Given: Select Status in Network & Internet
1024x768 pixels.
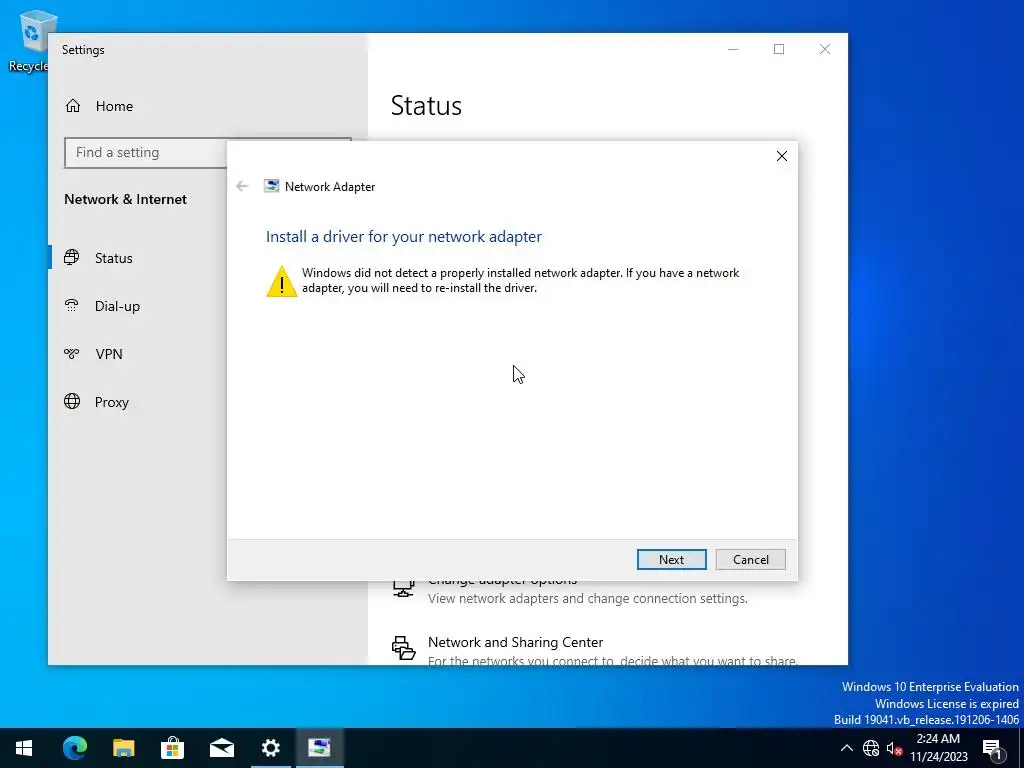Looking at the screenshot, I should click(x=114, y=258).
